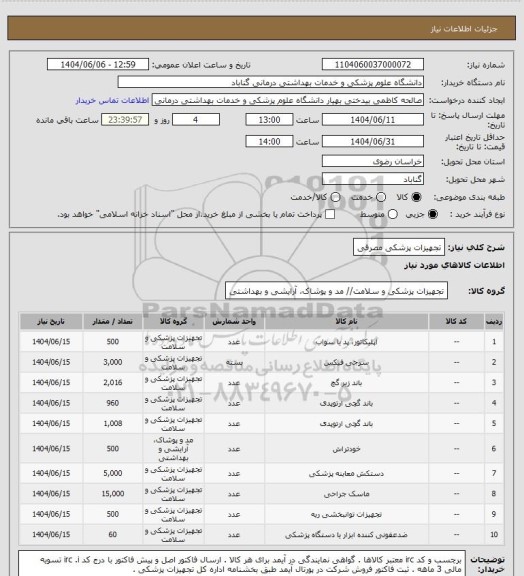Select item name خودتراش
Viewport: 524px width, 576px height.
347,449
